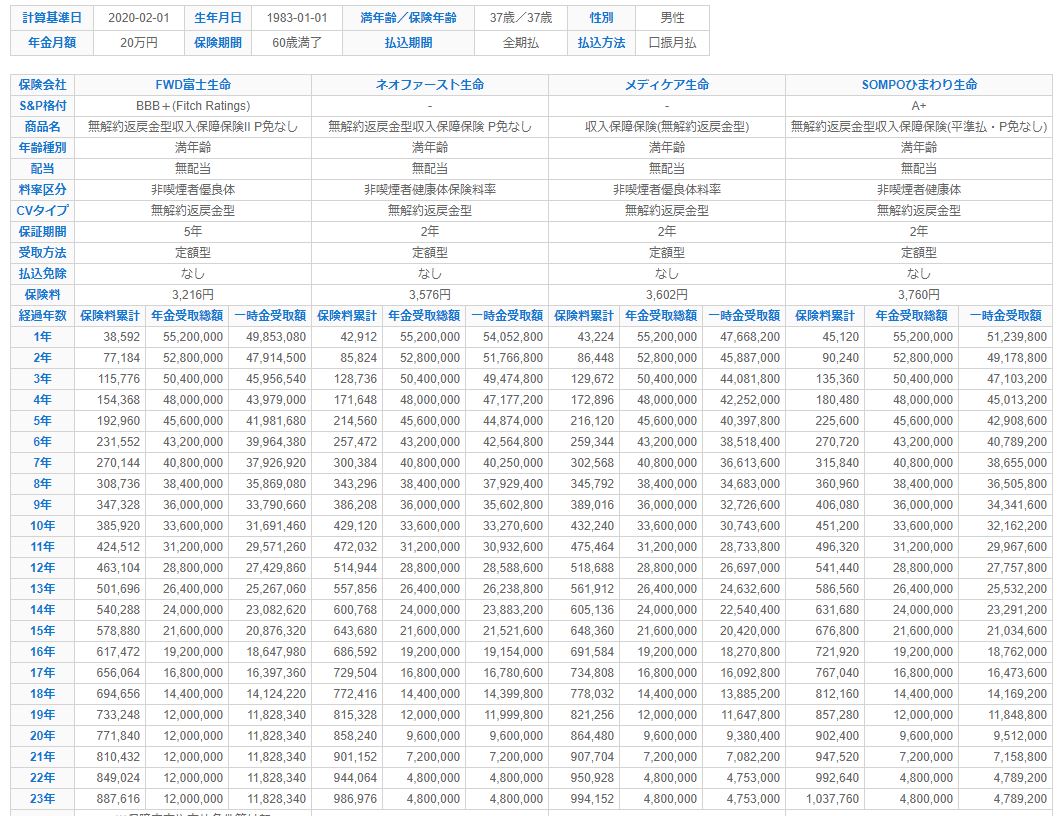1061x816 pixels.
Task: Click the FWD富士生命 premium 3,216円
Action: (x=193, y=294)
